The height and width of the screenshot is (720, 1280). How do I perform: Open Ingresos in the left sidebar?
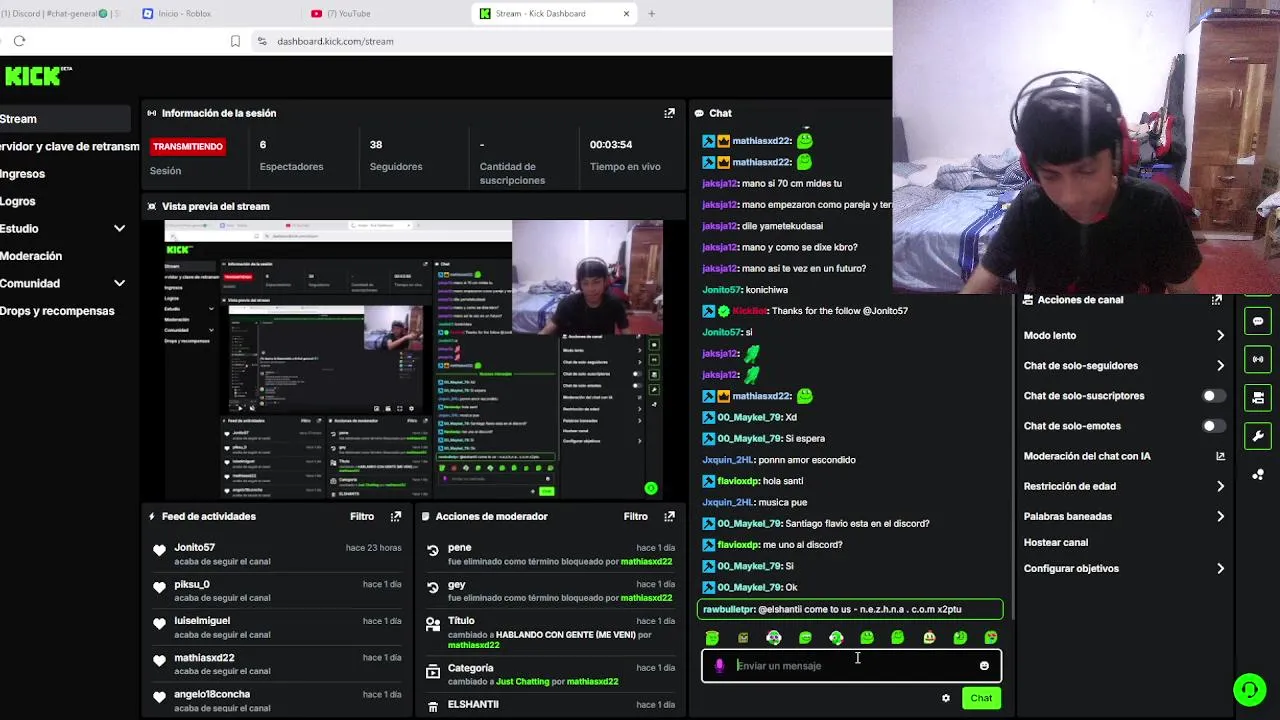point(23,174)
